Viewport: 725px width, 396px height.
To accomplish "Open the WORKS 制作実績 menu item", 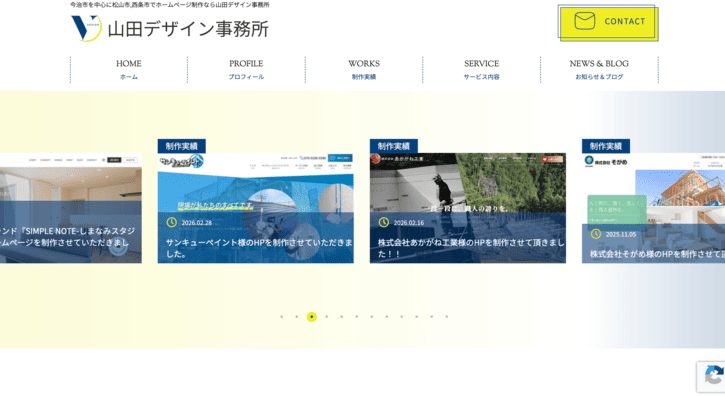I will 364,70.
